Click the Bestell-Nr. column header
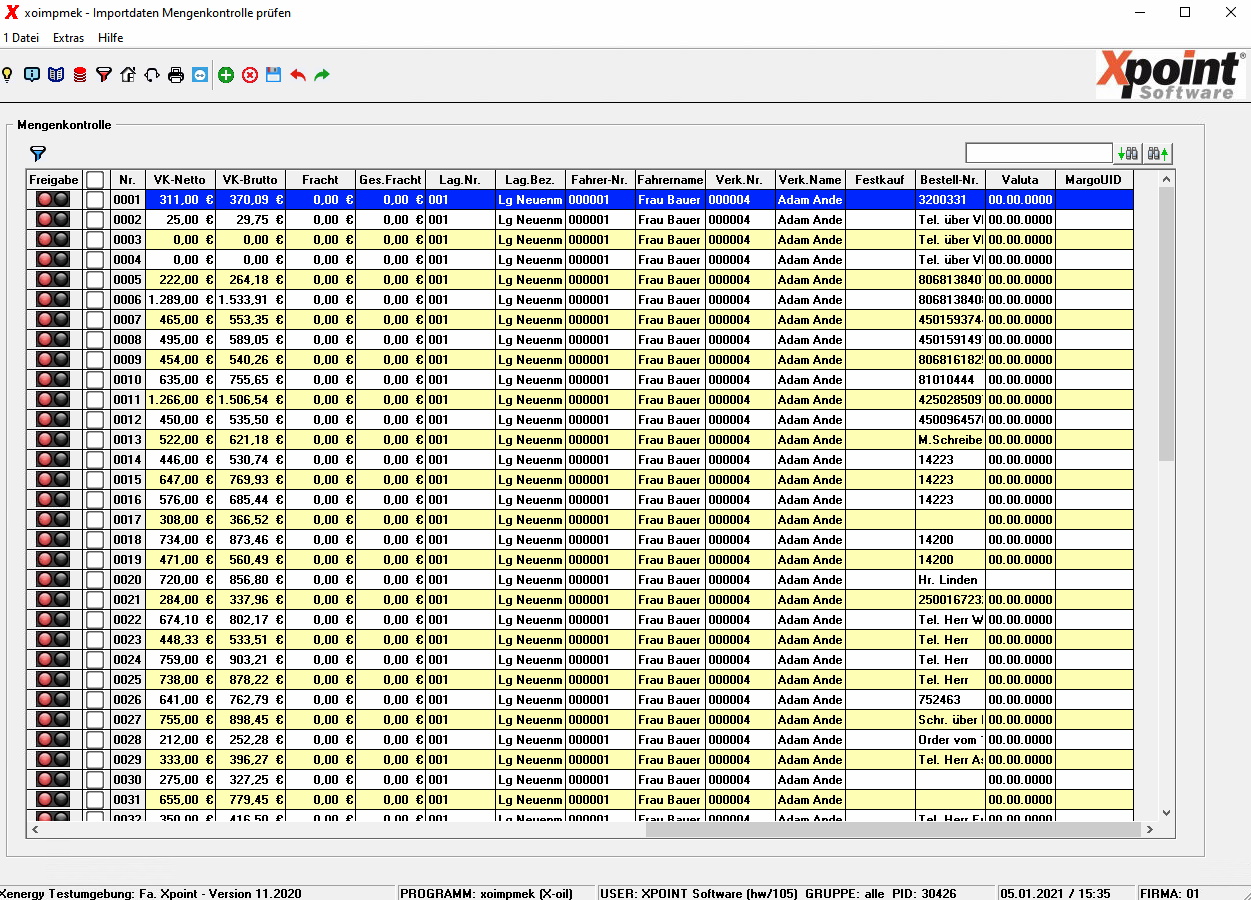The height and width of the screenshot is (900, 1251). coord(950,180)
